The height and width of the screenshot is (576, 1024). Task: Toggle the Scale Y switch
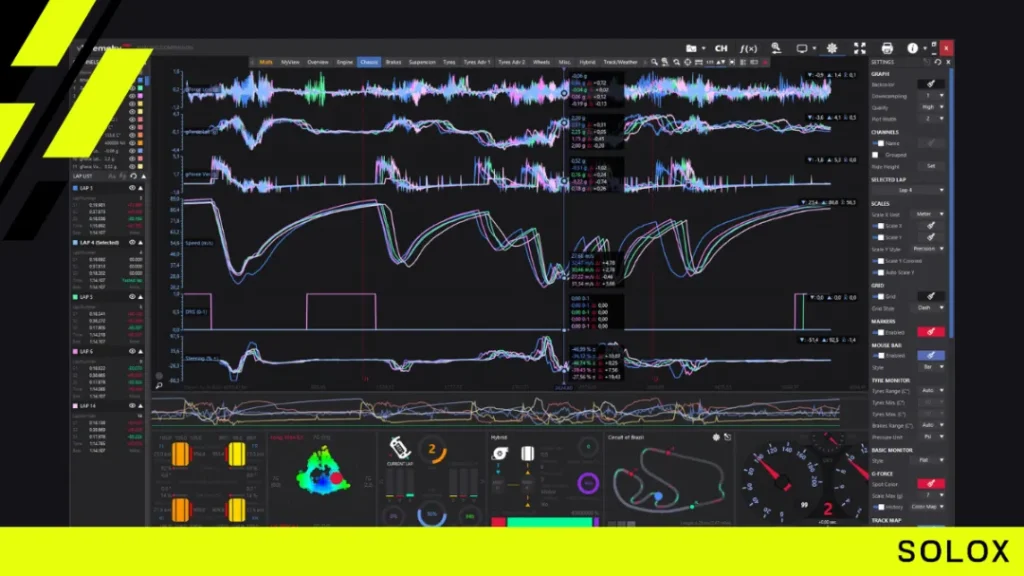click(879, 238)
